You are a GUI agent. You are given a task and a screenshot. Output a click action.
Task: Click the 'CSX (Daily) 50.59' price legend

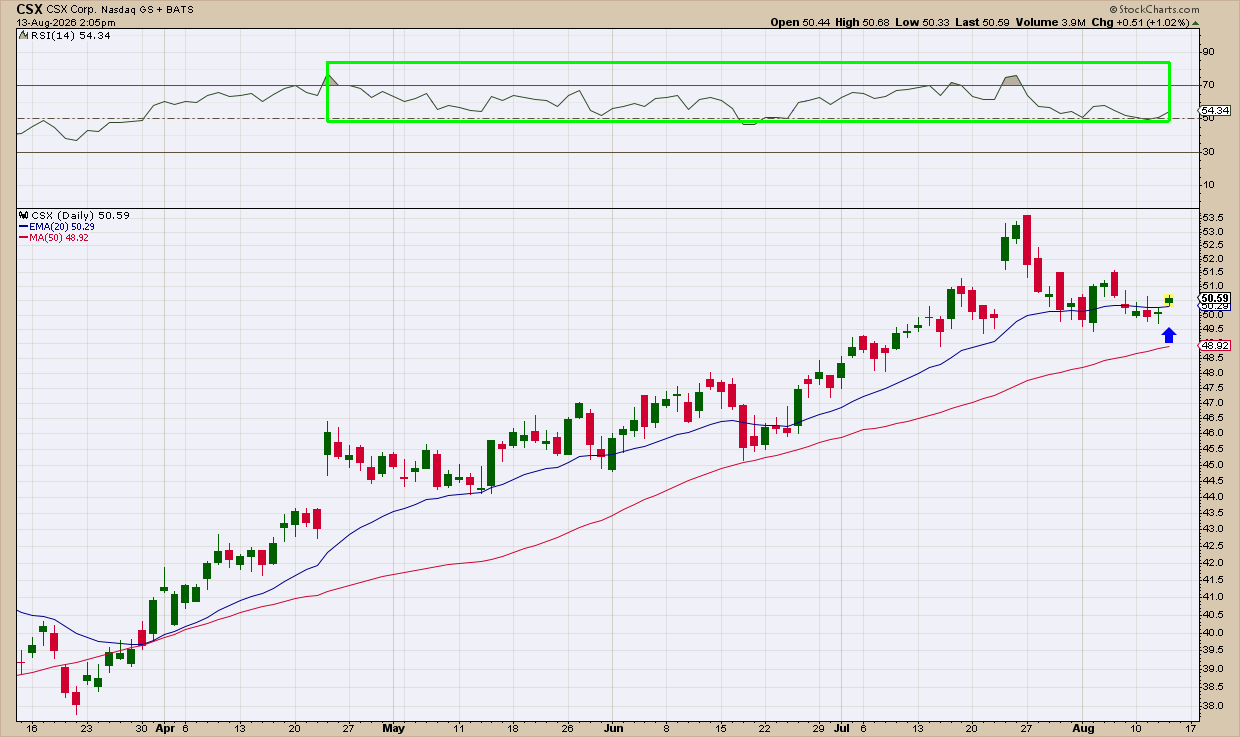80,215
